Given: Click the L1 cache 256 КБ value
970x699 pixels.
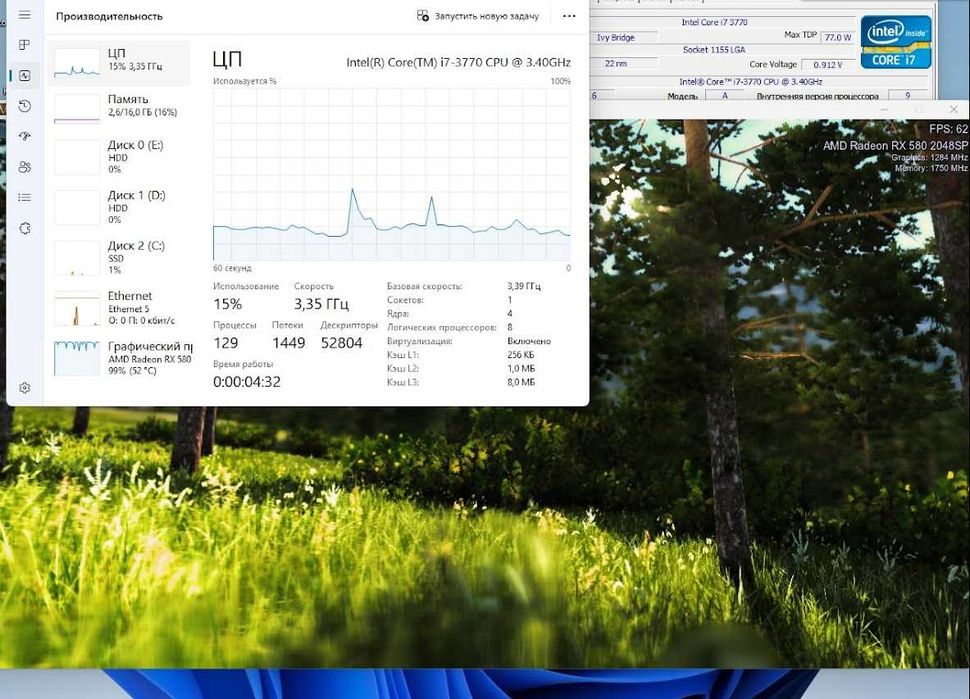Looking at the screenshot, I should point(521,355).
